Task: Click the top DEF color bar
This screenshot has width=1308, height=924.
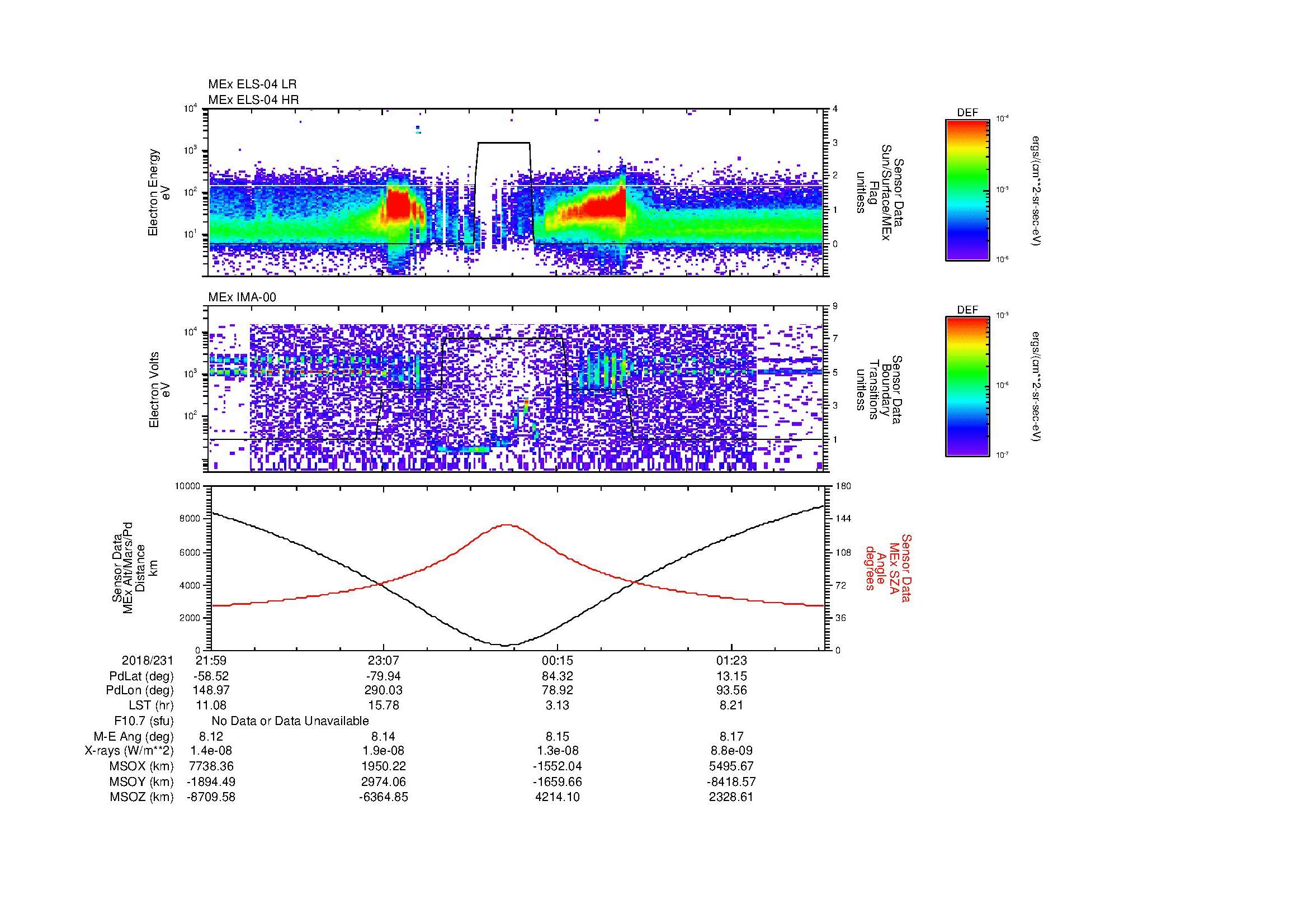Action: pos(967,189)
